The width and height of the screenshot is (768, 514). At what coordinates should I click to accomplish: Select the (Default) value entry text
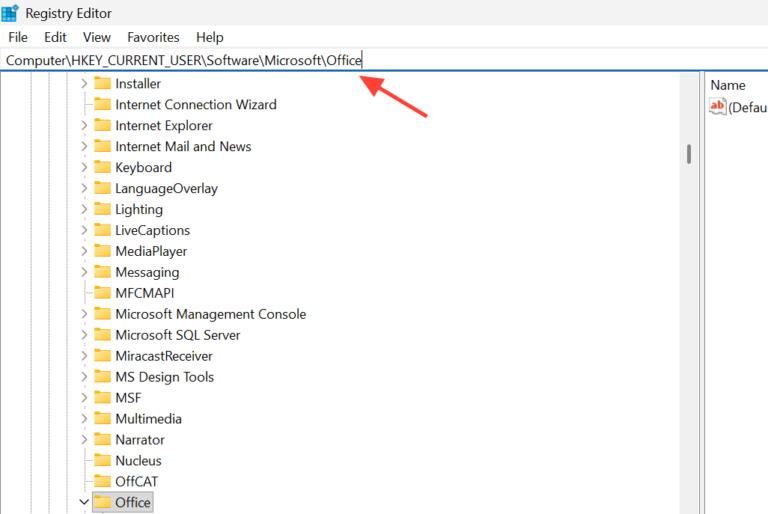click(748, 107)
